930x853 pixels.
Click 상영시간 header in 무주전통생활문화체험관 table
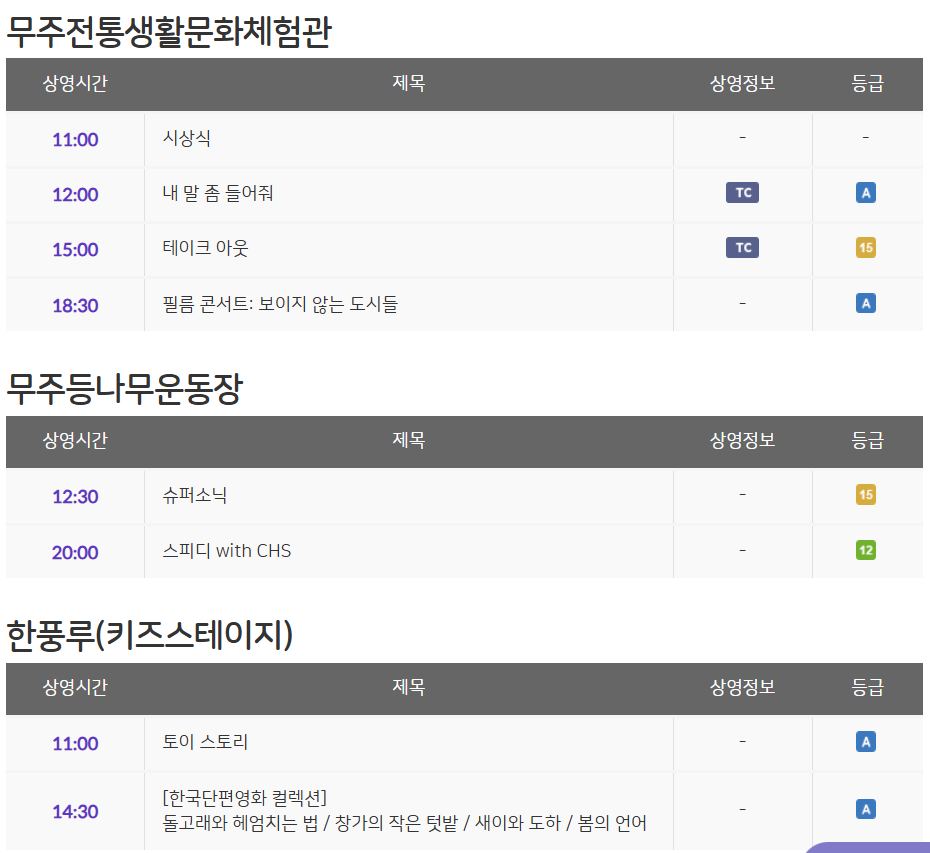(x=75, y=83)
